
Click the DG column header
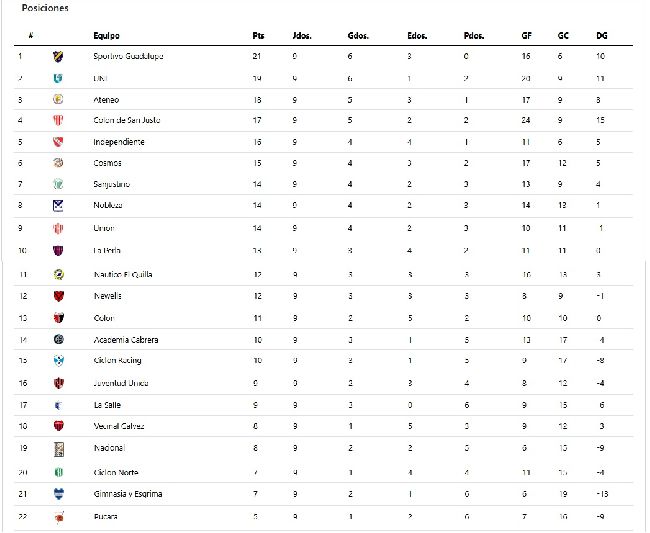[x=601, y=36]
